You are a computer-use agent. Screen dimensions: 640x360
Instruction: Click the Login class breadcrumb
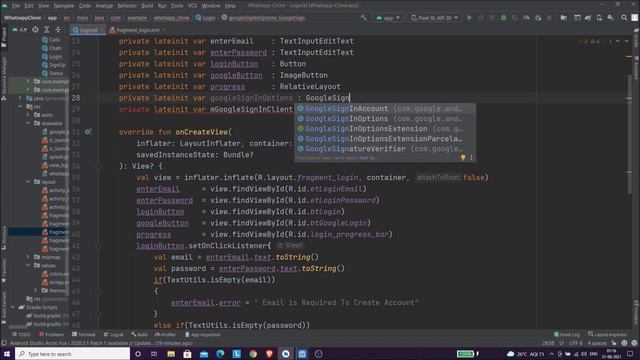pos(205,18)
